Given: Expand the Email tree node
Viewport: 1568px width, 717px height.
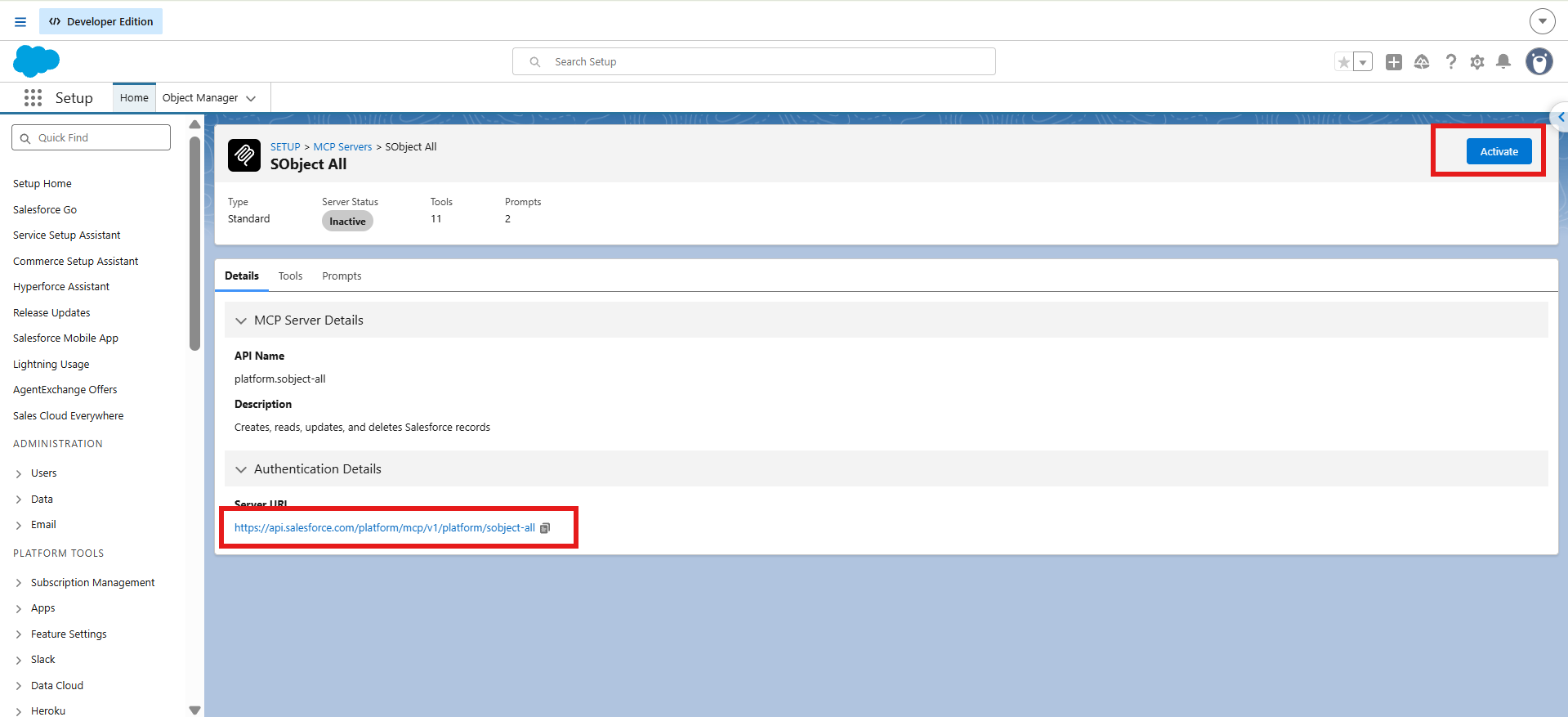Looking at the screenshot, I should tap(19, 525).
